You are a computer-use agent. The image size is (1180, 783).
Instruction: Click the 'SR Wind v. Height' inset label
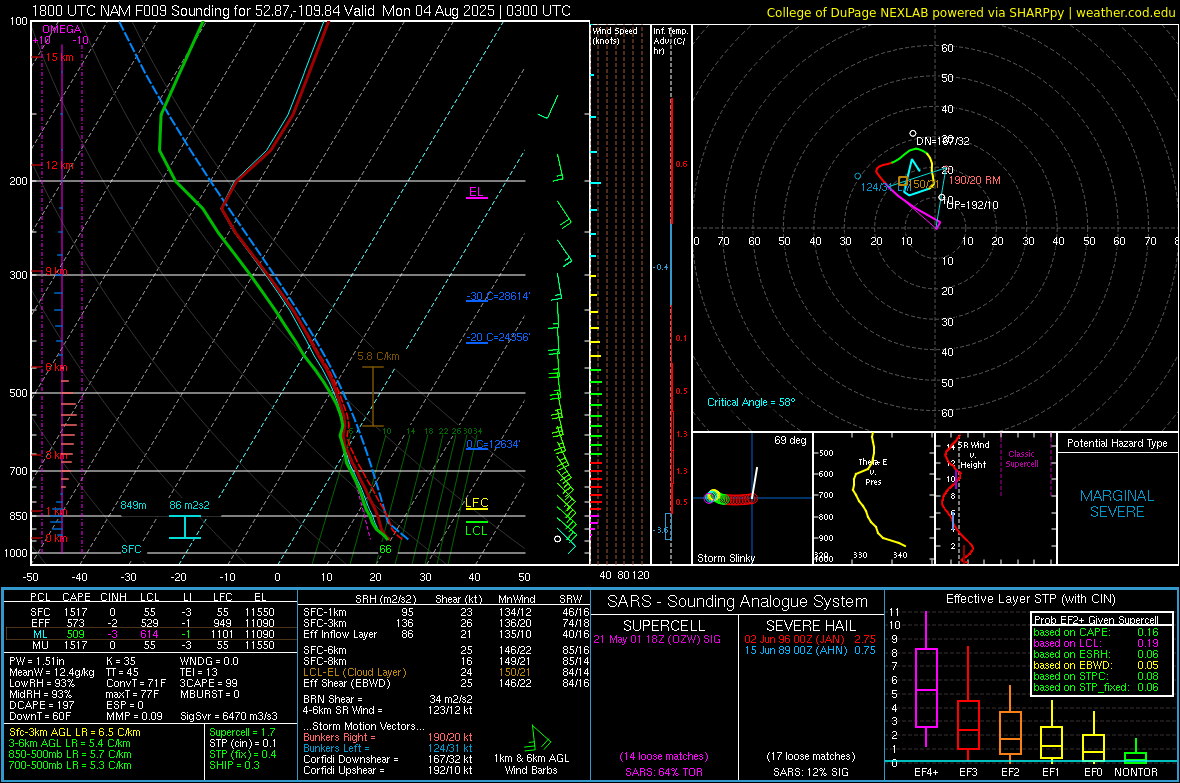[974, 455]
